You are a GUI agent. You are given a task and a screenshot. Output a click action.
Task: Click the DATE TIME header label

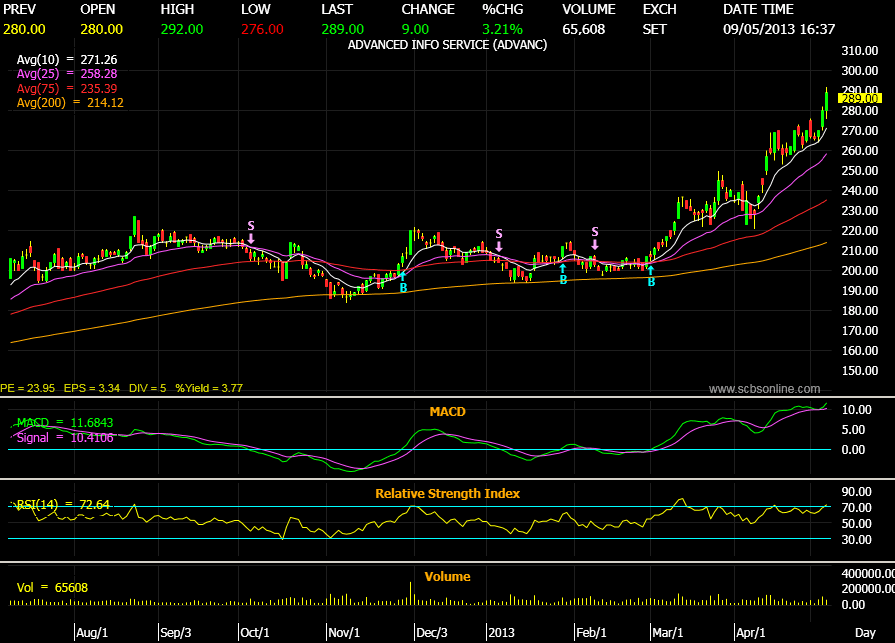[758, 9]
